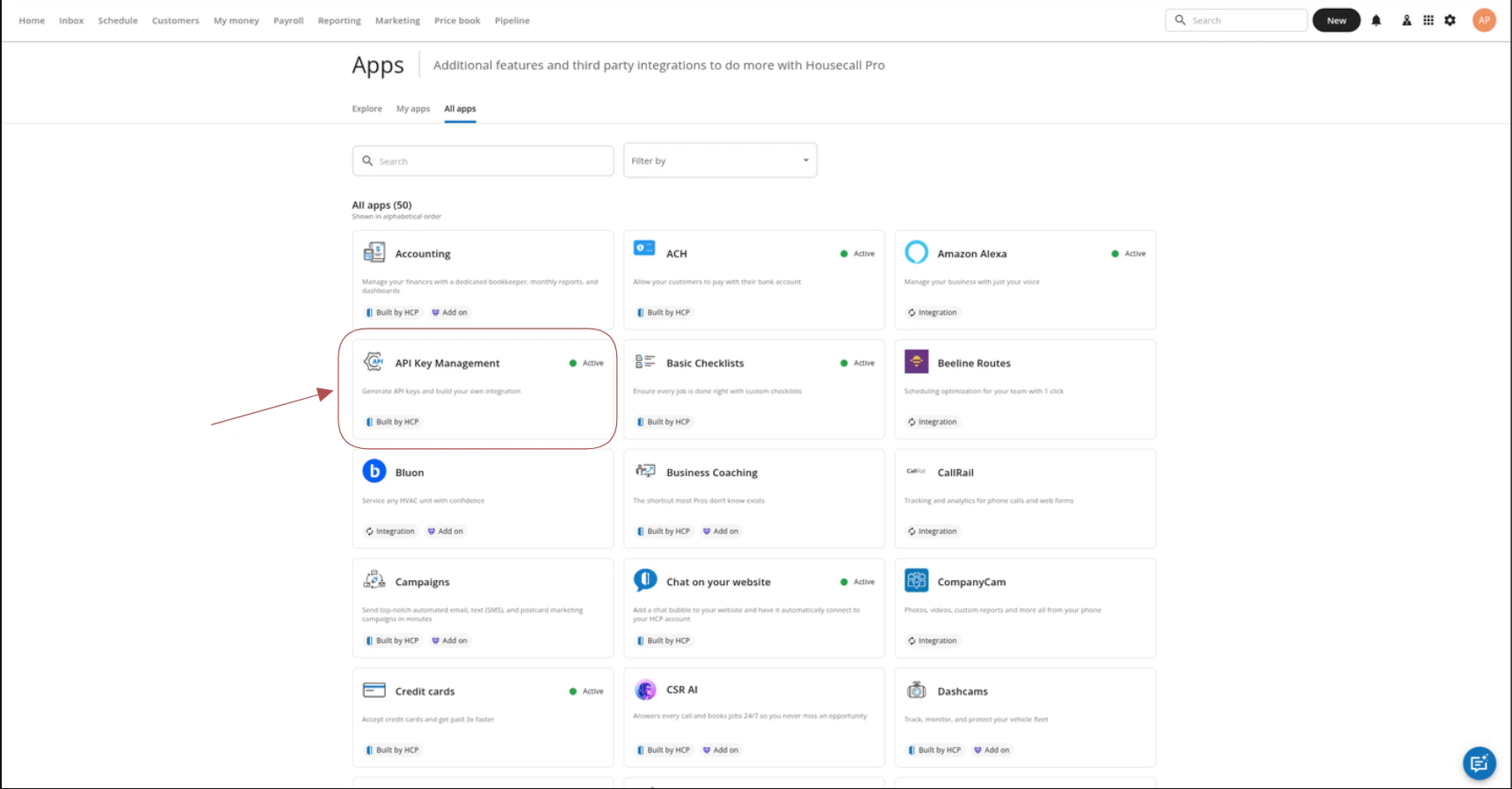Open the CompanyCam title
Image resolution: width=1512 pixels, height=789 pixels.
(971, 582)
